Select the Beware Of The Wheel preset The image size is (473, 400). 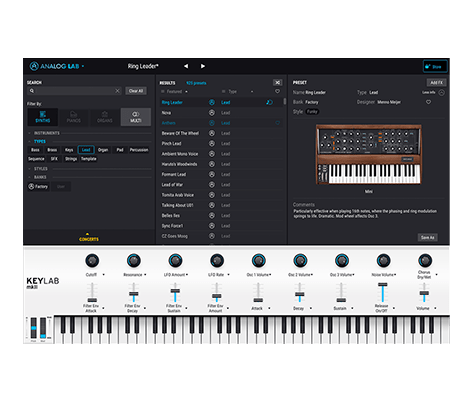221,133
